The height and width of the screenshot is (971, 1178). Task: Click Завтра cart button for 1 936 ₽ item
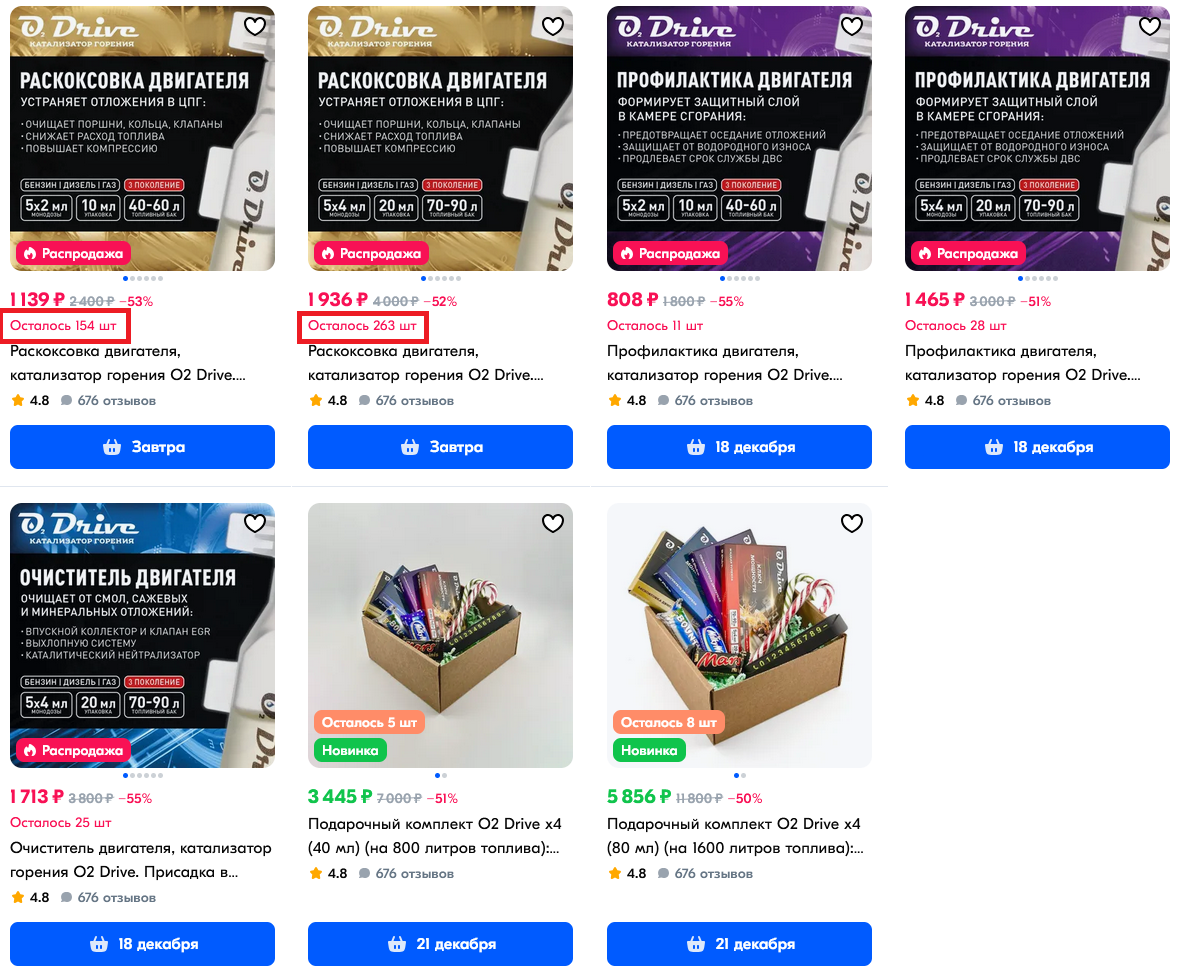pos(440,447)
